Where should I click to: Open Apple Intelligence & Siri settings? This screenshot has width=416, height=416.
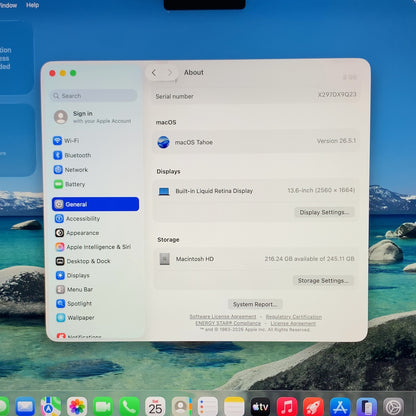tap(93, 247)
